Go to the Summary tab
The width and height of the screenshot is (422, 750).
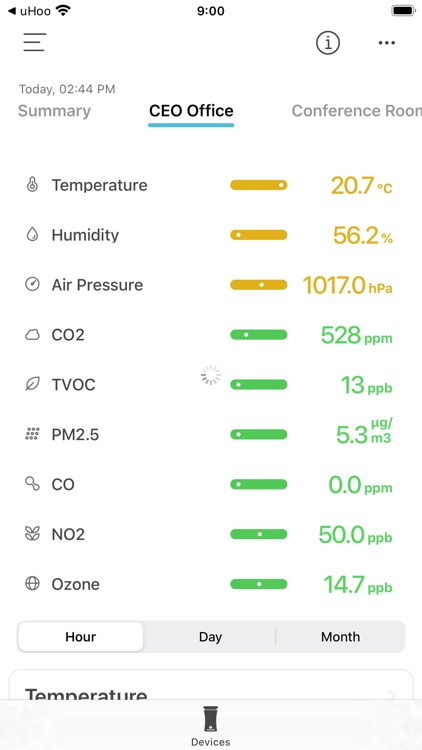[54, 111]
